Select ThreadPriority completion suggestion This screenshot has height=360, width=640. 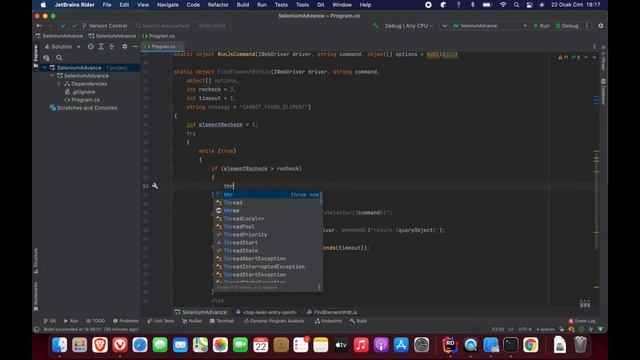(x=268, y=235)
